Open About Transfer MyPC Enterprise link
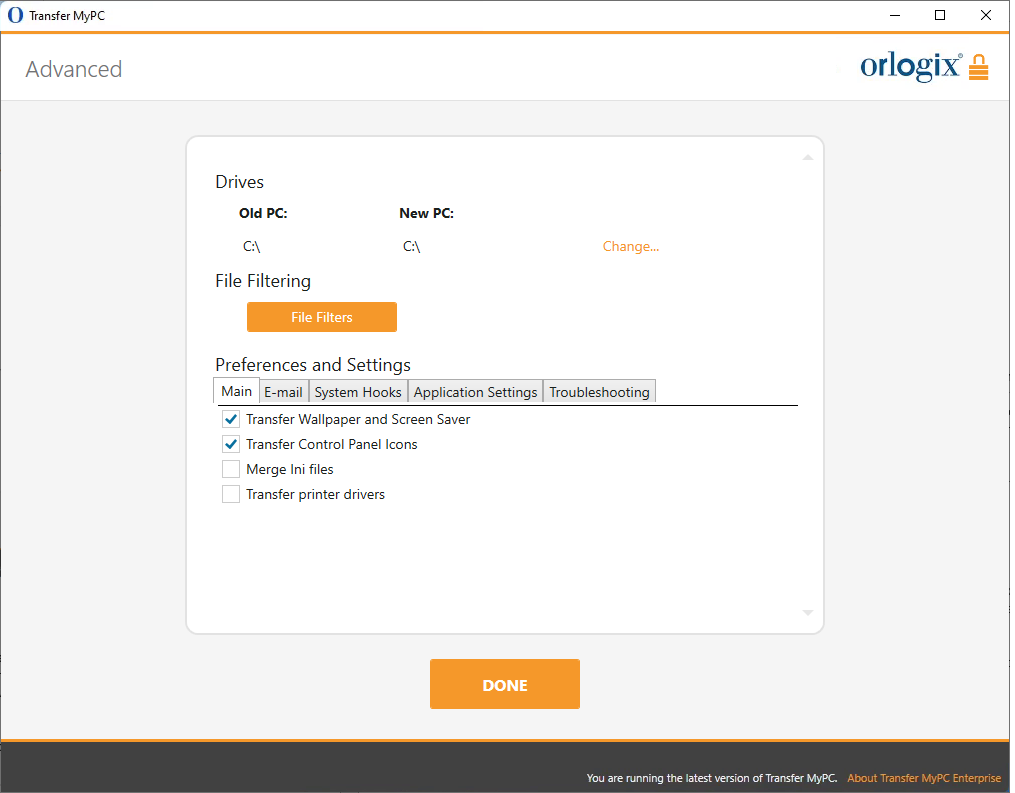The height and width of the screenshot is (793, 1015). (x=924, y=778)
